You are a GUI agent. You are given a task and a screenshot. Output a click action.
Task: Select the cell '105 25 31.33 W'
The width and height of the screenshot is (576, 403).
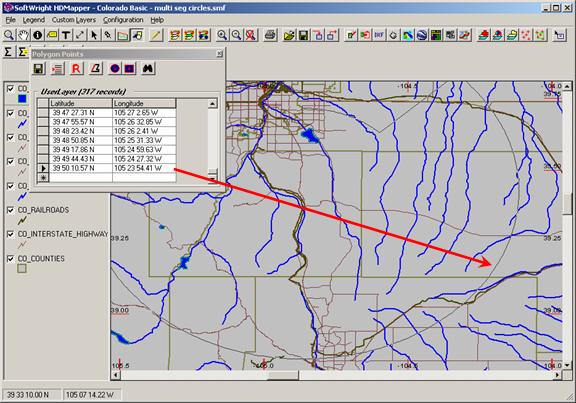[144, 140]
